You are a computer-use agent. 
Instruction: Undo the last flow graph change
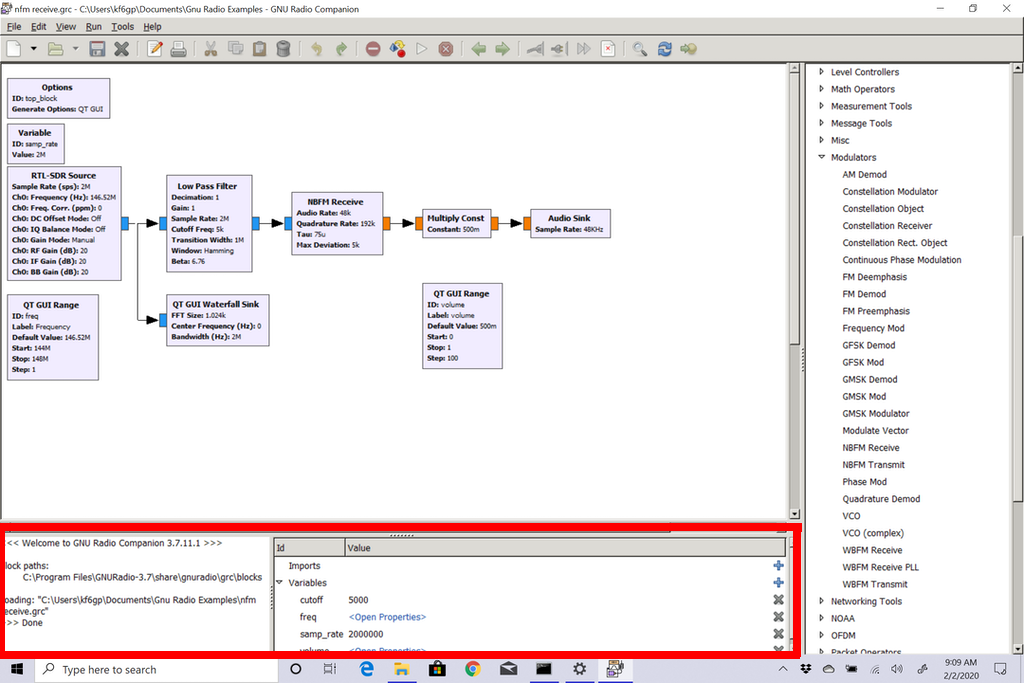click(317, 49)
